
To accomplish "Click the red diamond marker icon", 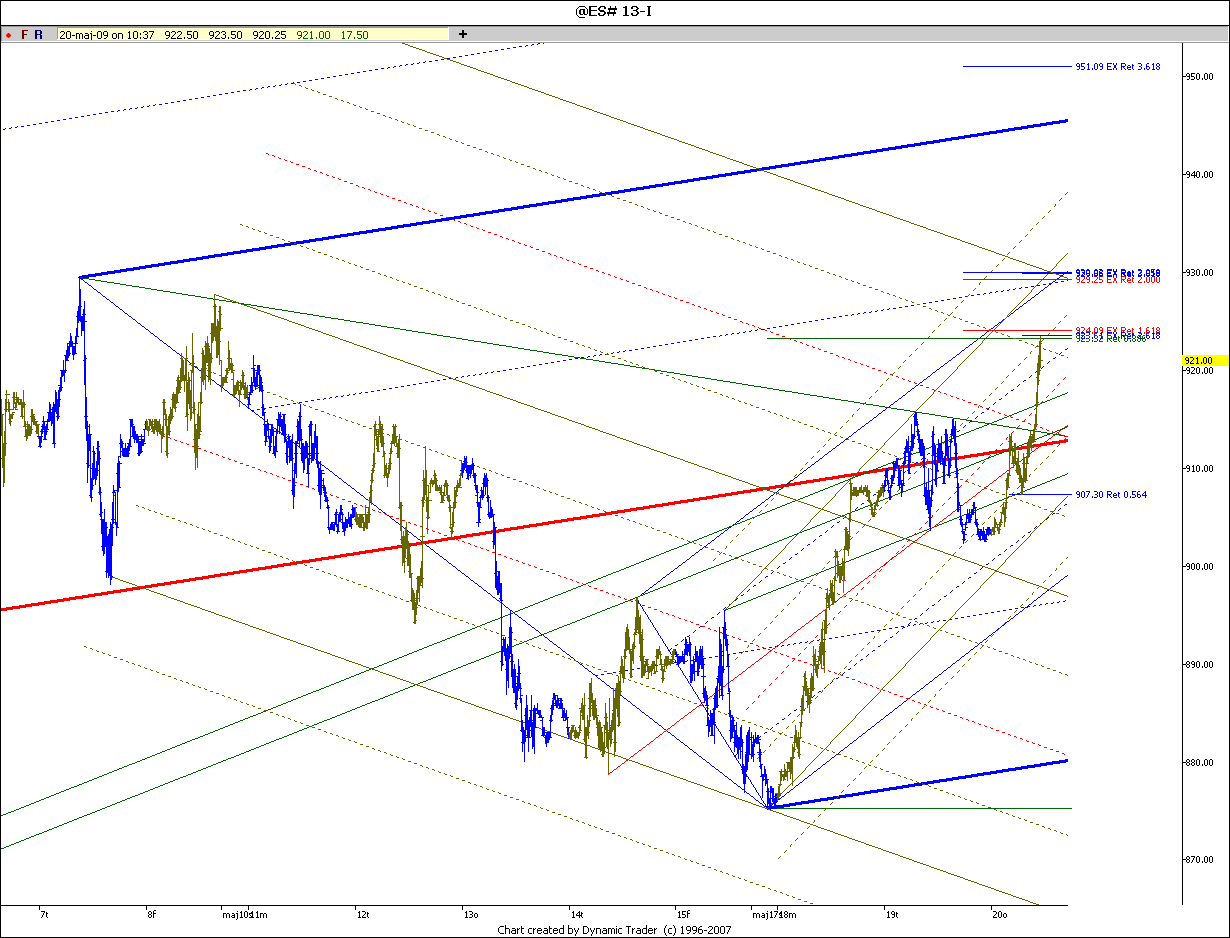I will point(8,35).
